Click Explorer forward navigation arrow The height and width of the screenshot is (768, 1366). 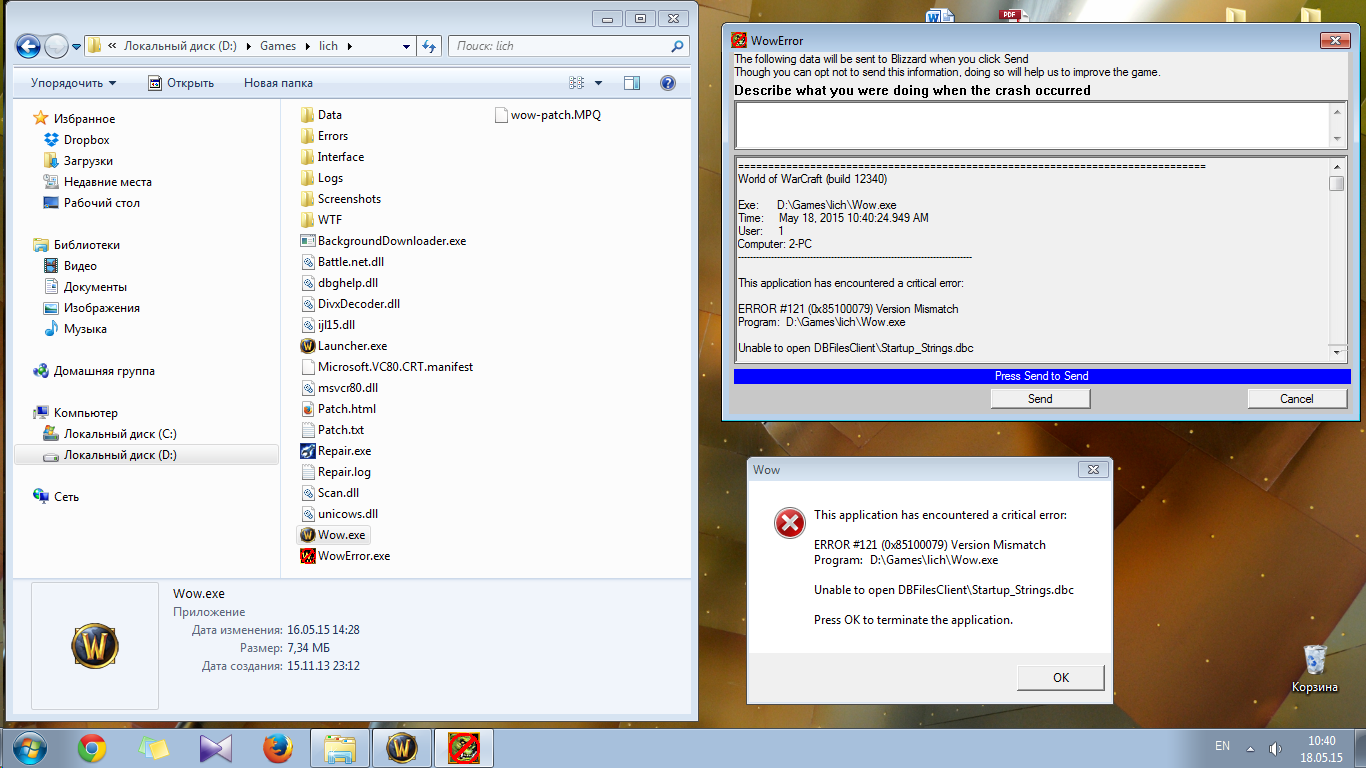coord(56,46)
